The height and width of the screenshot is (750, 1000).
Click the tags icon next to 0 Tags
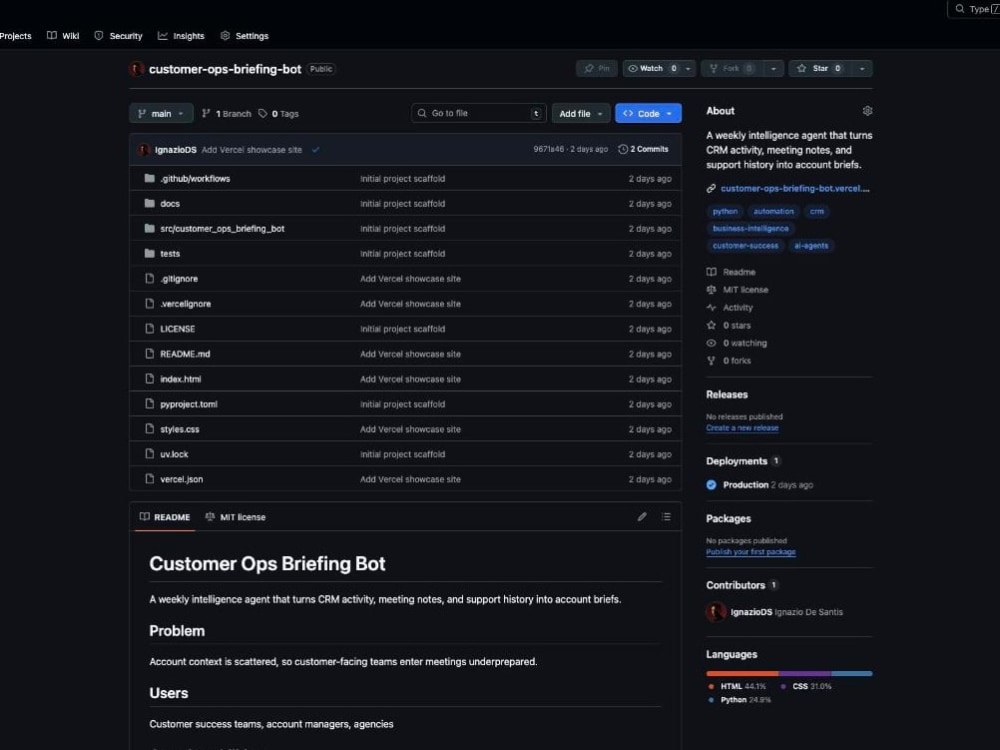click(263, 114)
